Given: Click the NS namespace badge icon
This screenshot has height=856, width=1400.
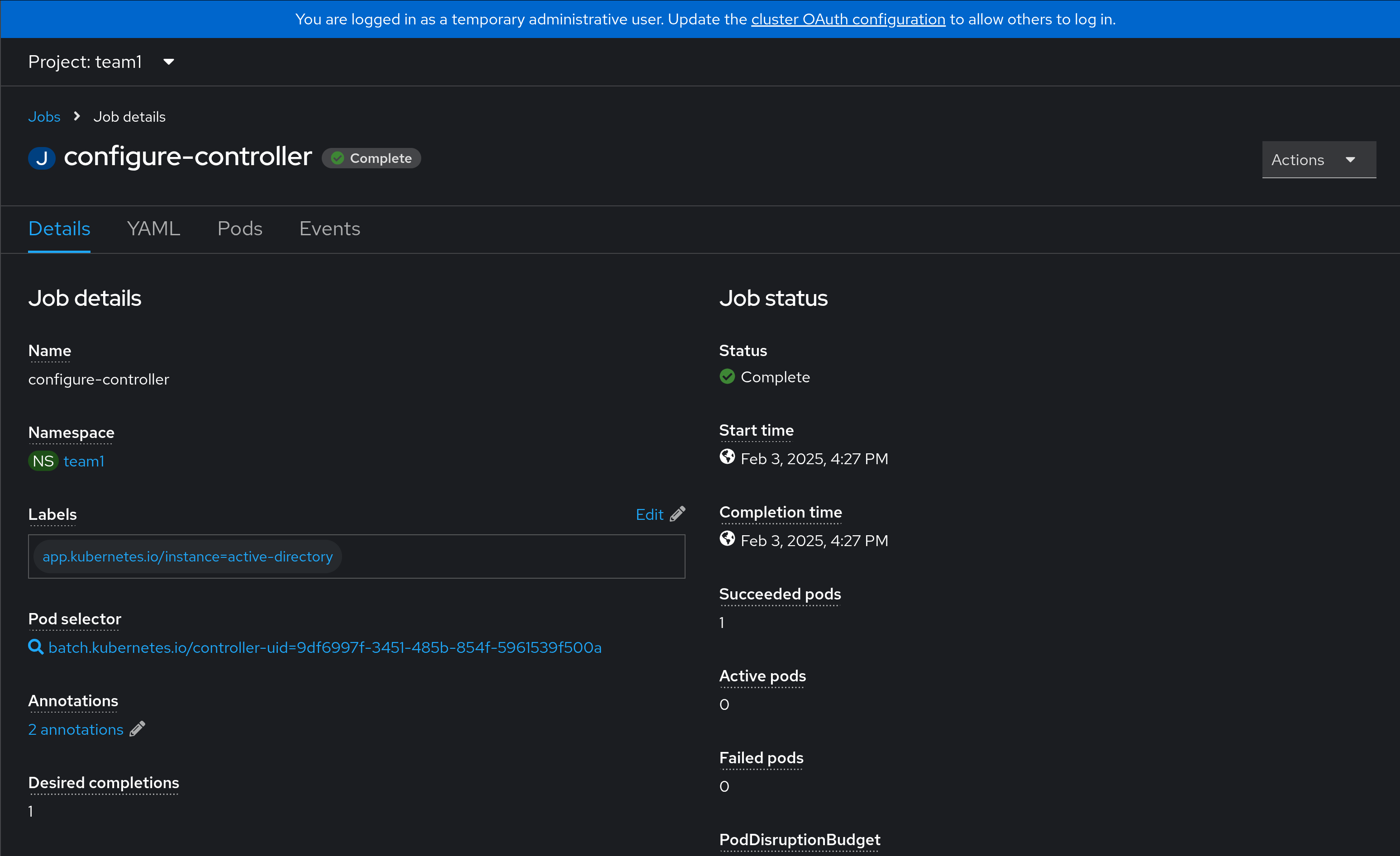Looking at the screenshot, I should tap(43, 461).
